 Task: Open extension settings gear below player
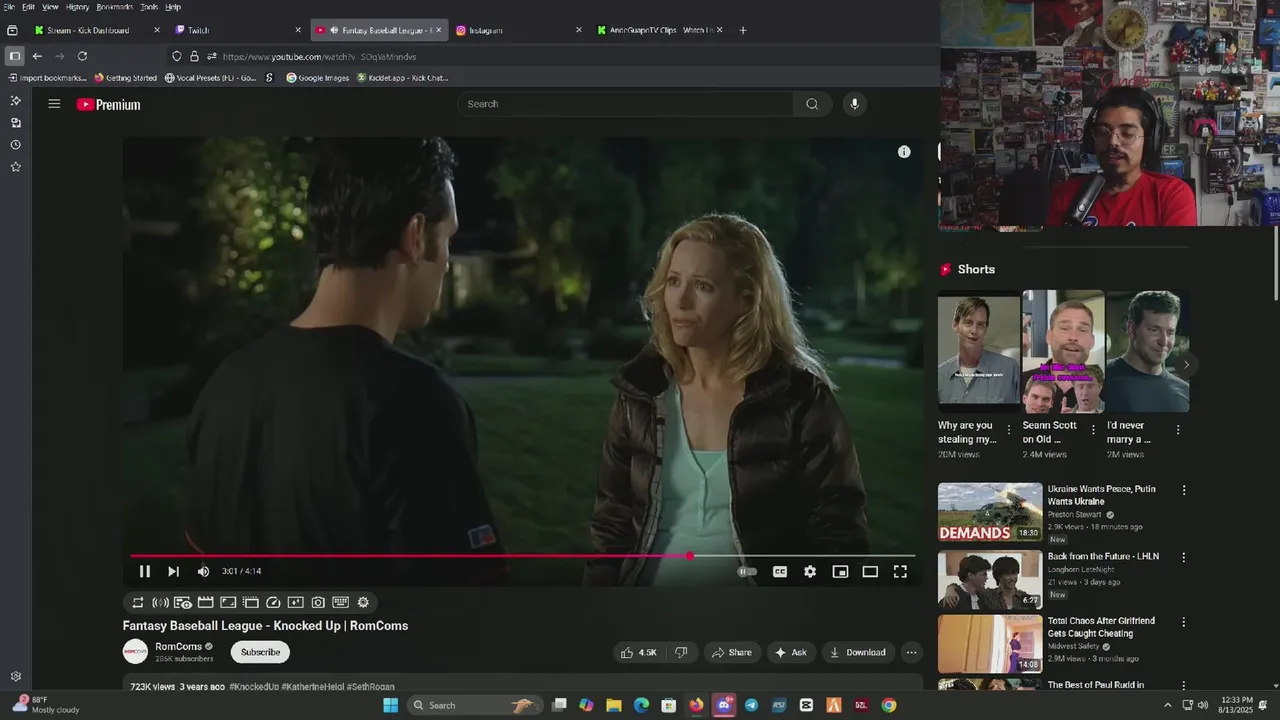[x=363, y=602]
